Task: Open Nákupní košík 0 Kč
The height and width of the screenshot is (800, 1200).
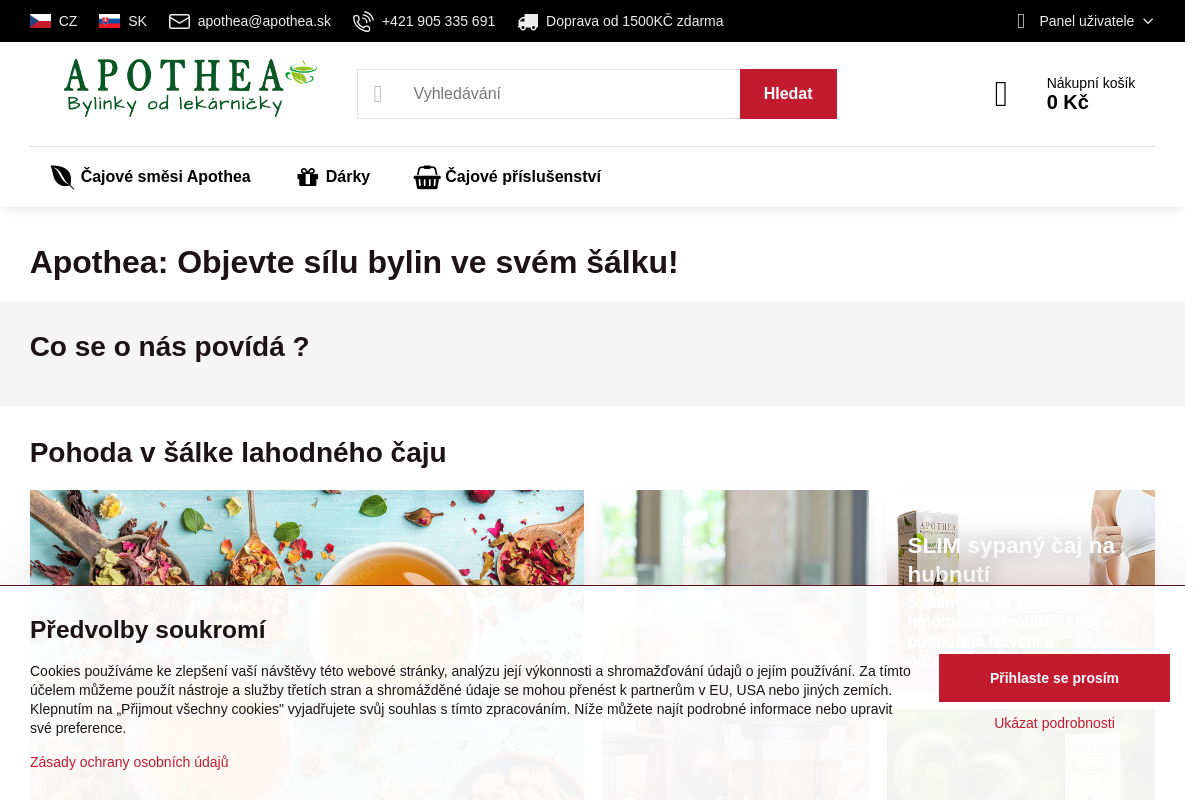Action: (x=1065, y=93)
